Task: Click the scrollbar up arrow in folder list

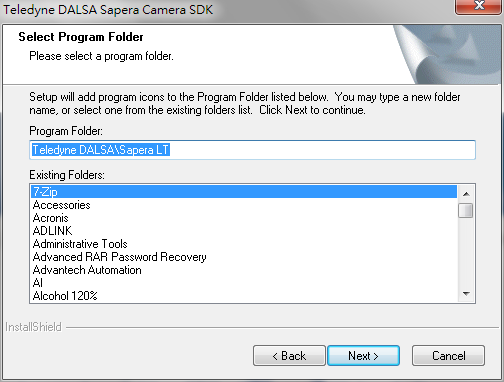Action: [466, 193]
